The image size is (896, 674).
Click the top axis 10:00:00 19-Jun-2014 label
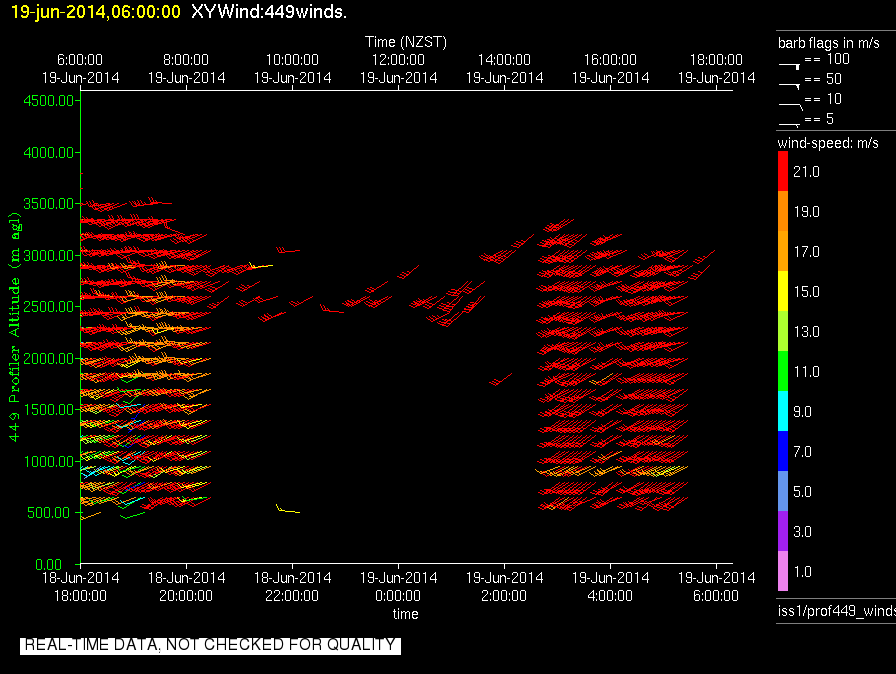pos(292,69)
